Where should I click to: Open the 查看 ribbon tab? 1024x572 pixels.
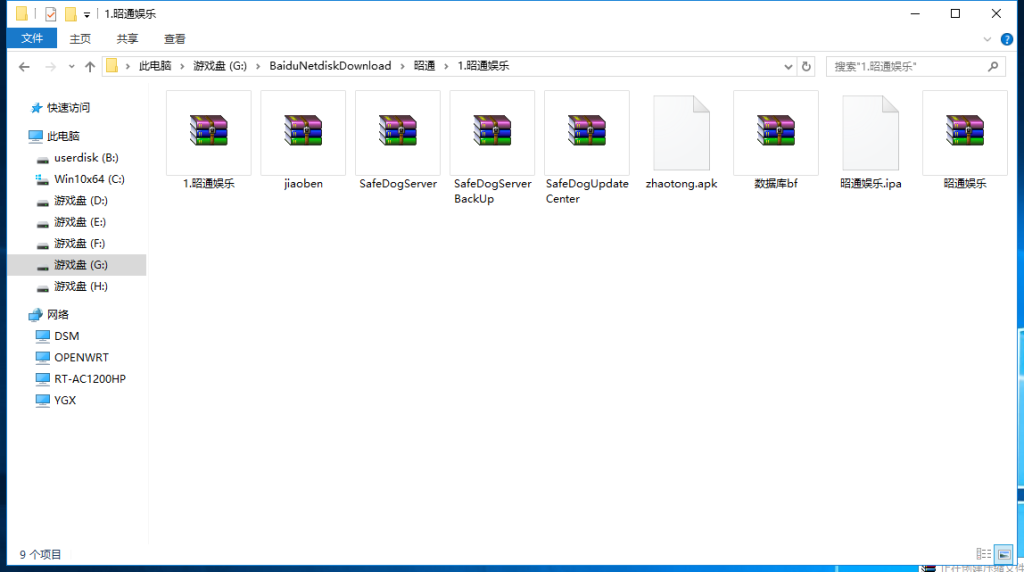[174, 39]
